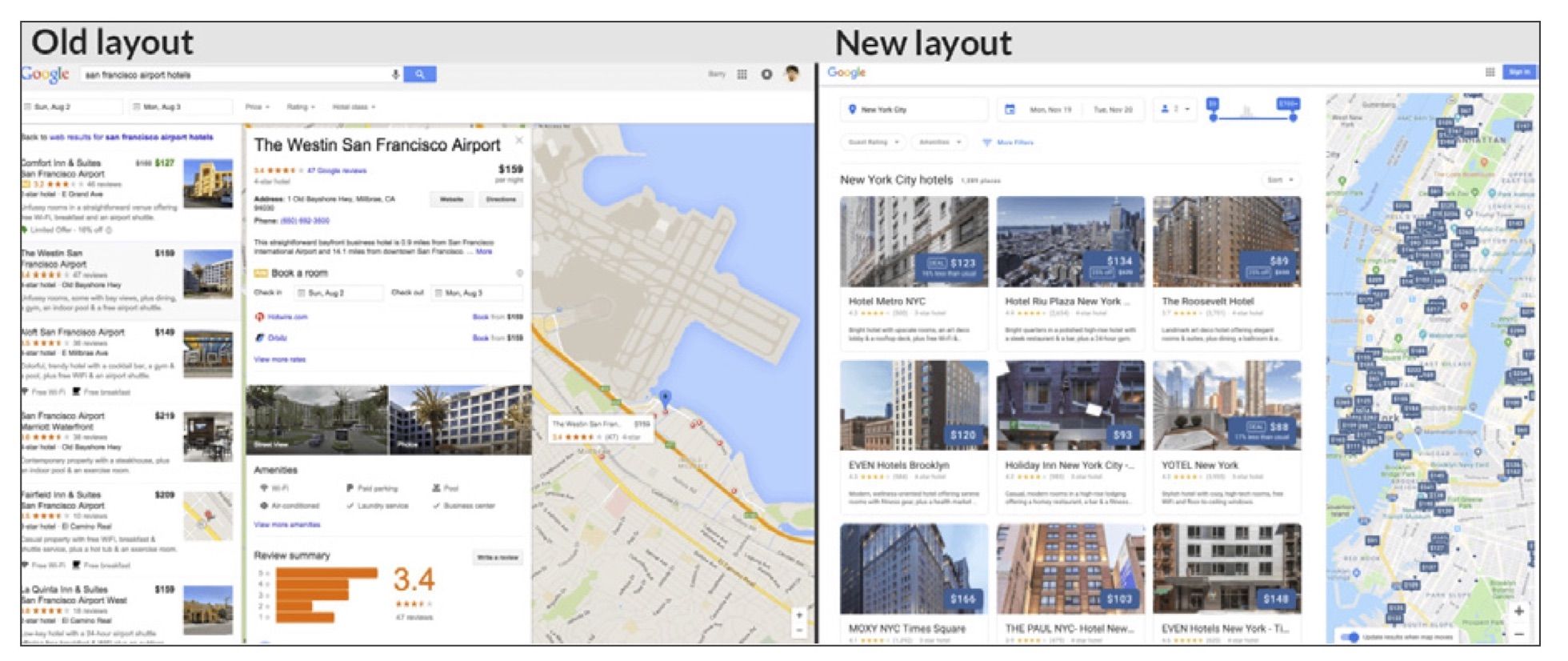The width and height of the screenshot is (1568, 661).
Task: Toggle Update results when map moves switch
Action: [x=1350, y=637]
